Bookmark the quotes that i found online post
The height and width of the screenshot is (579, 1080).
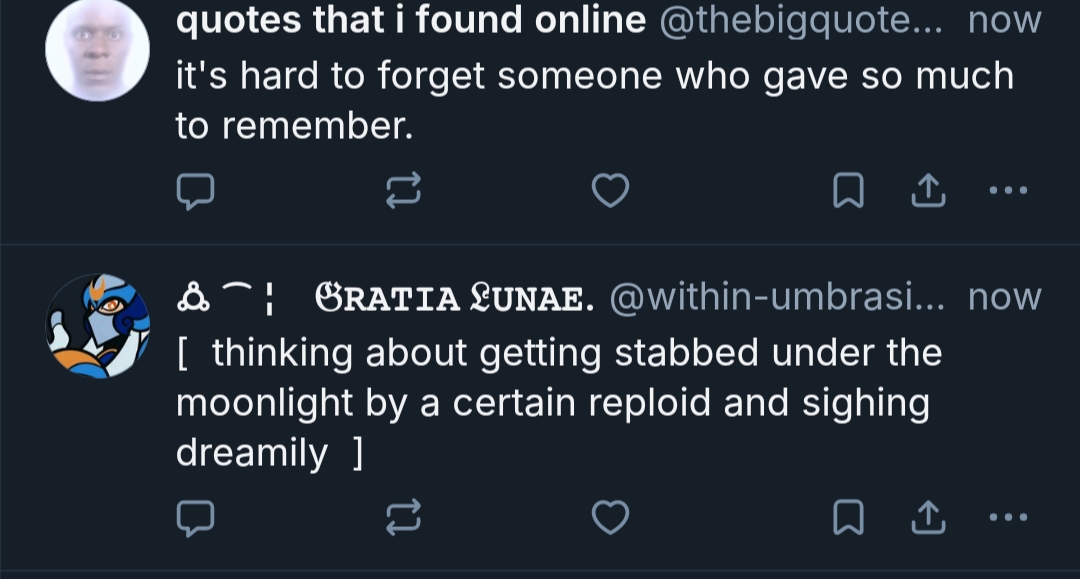(x=848, y=190)
